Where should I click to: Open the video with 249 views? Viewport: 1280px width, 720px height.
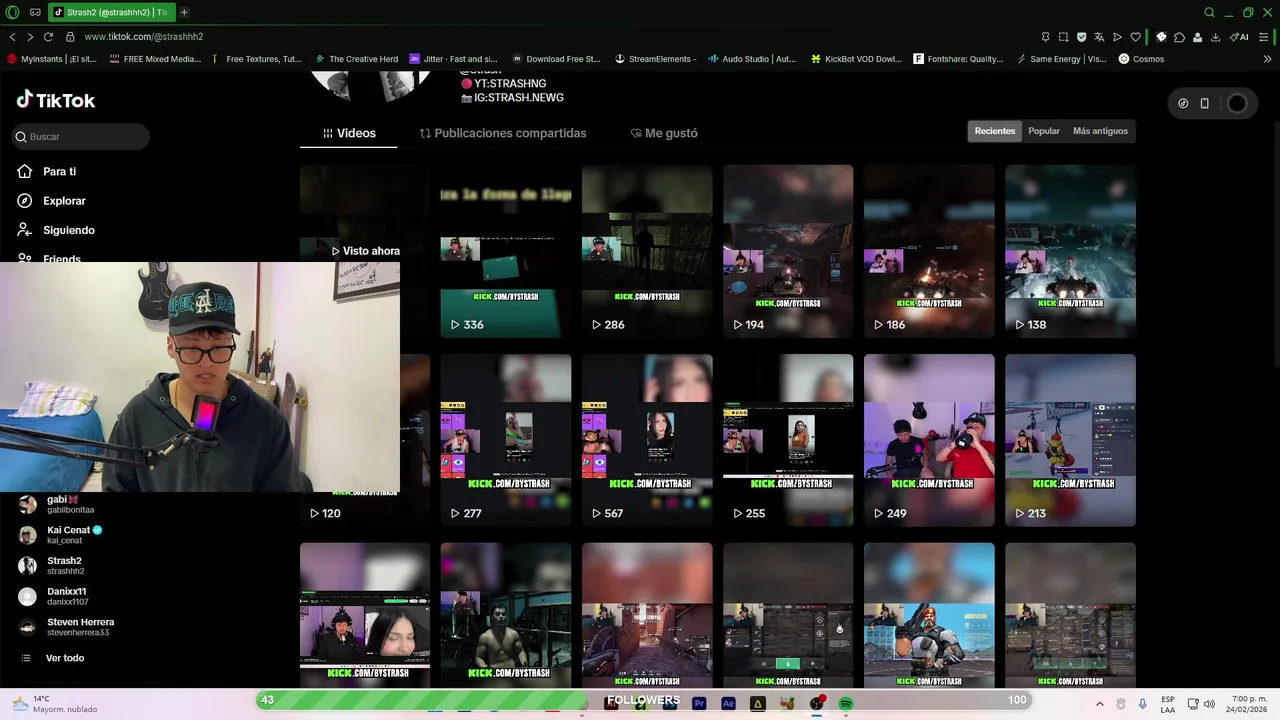click(929, 440)
